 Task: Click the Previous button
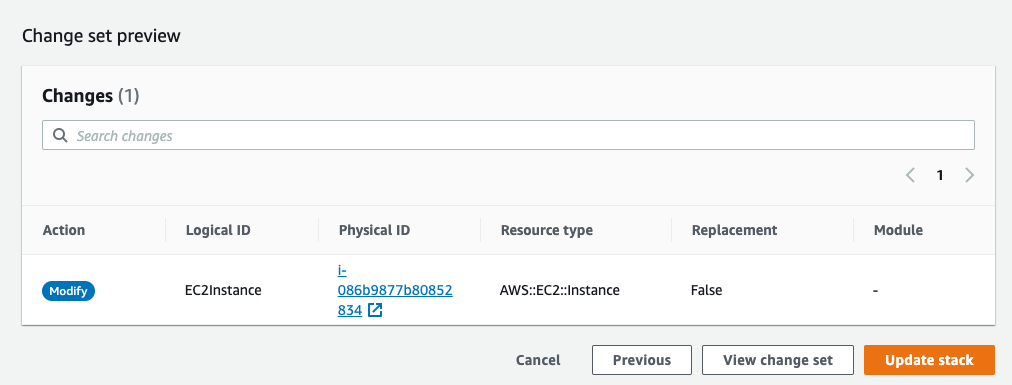(x=642, y=360)
